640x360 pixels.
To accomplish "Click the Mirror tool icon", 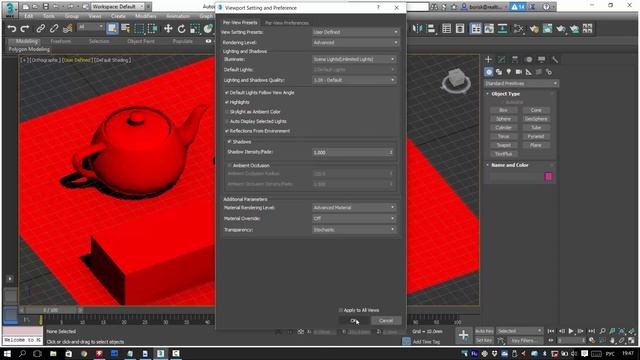I will coord(417,29).
